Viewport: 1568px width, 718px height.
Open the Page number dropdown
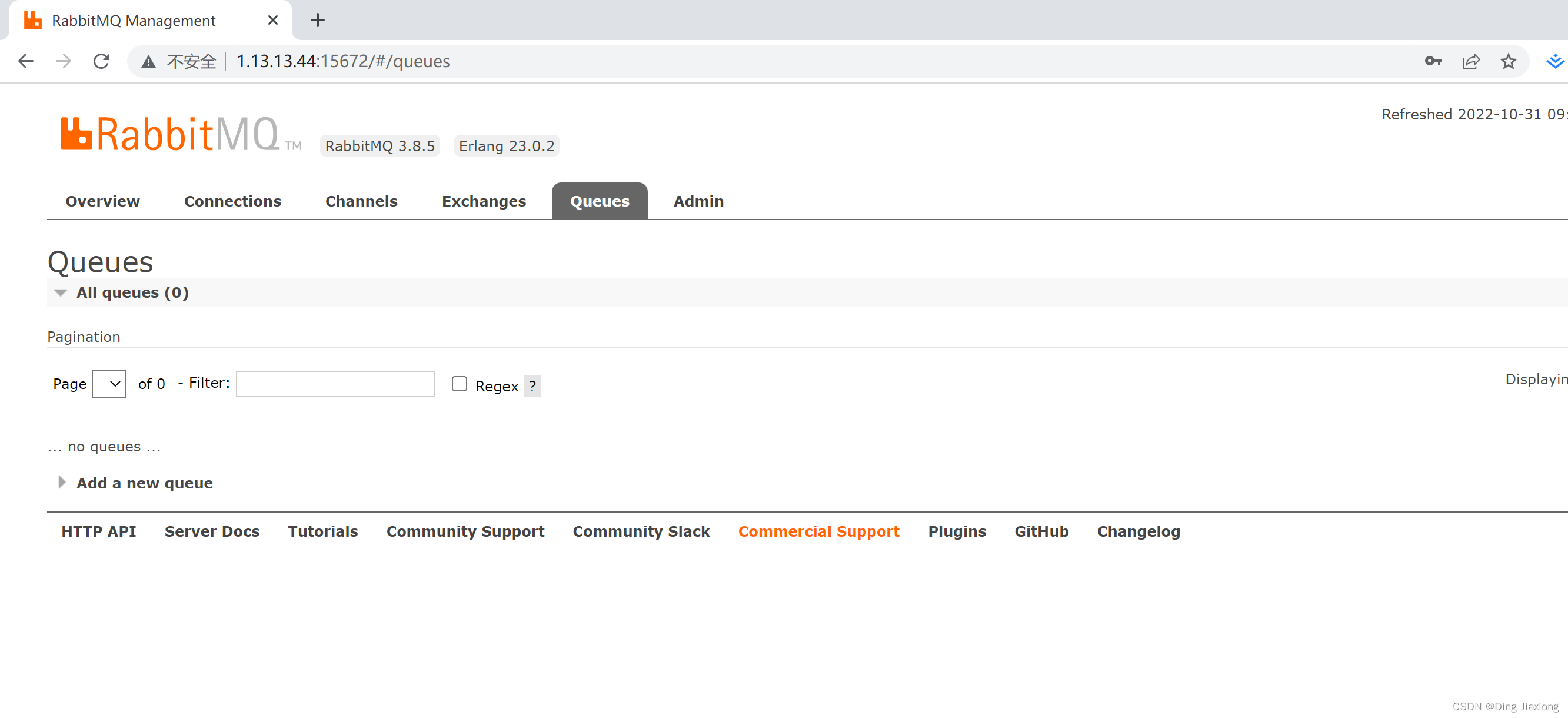108,384
